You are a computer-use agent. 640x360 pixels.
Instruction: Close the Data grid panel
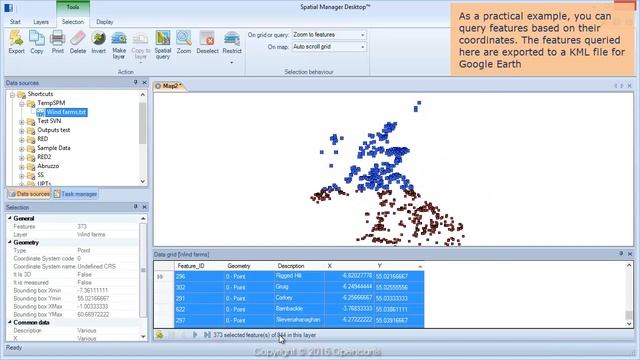coord(630,254)
